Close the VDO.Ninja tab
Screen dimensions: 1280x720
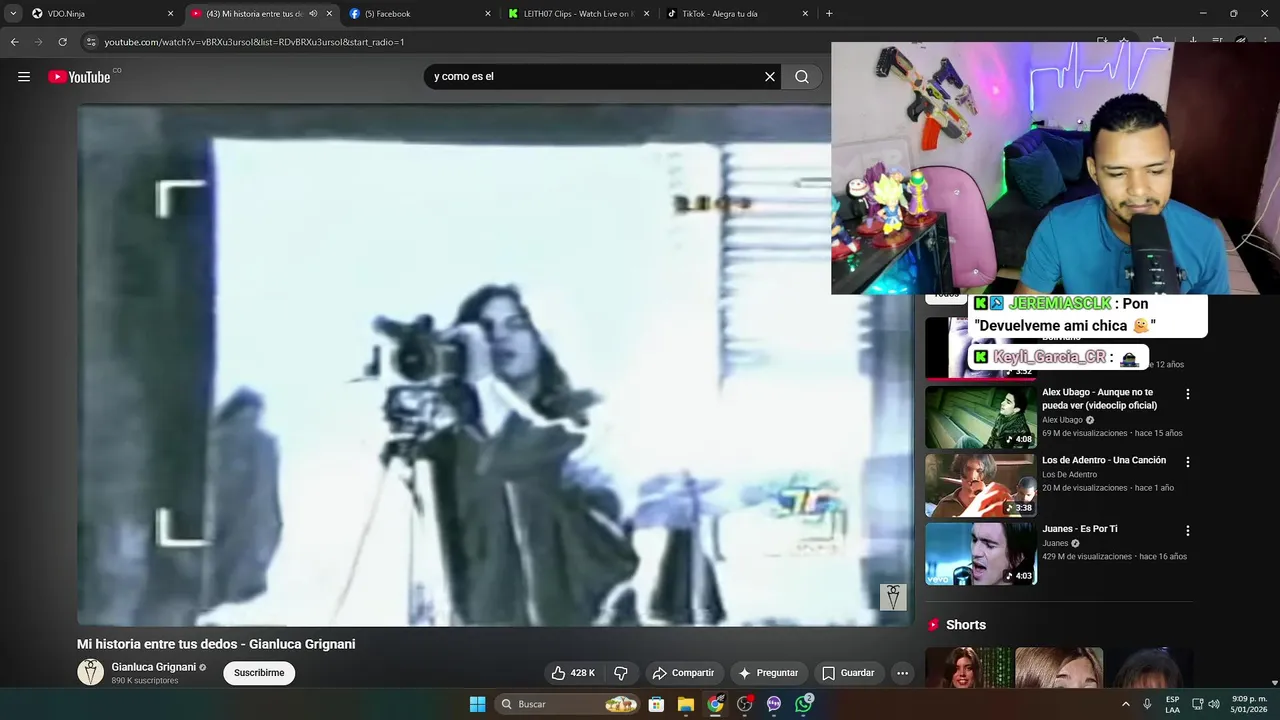pyautogui.click(x=170, y=14)
